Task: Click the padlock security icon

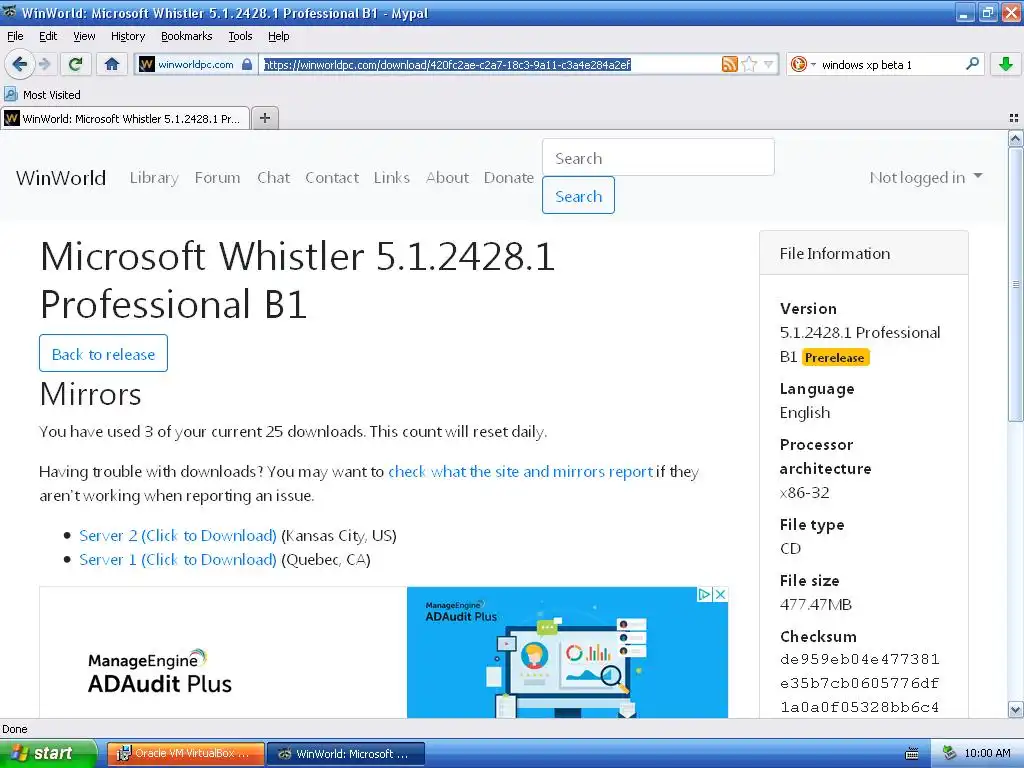Action: [247, 64]
